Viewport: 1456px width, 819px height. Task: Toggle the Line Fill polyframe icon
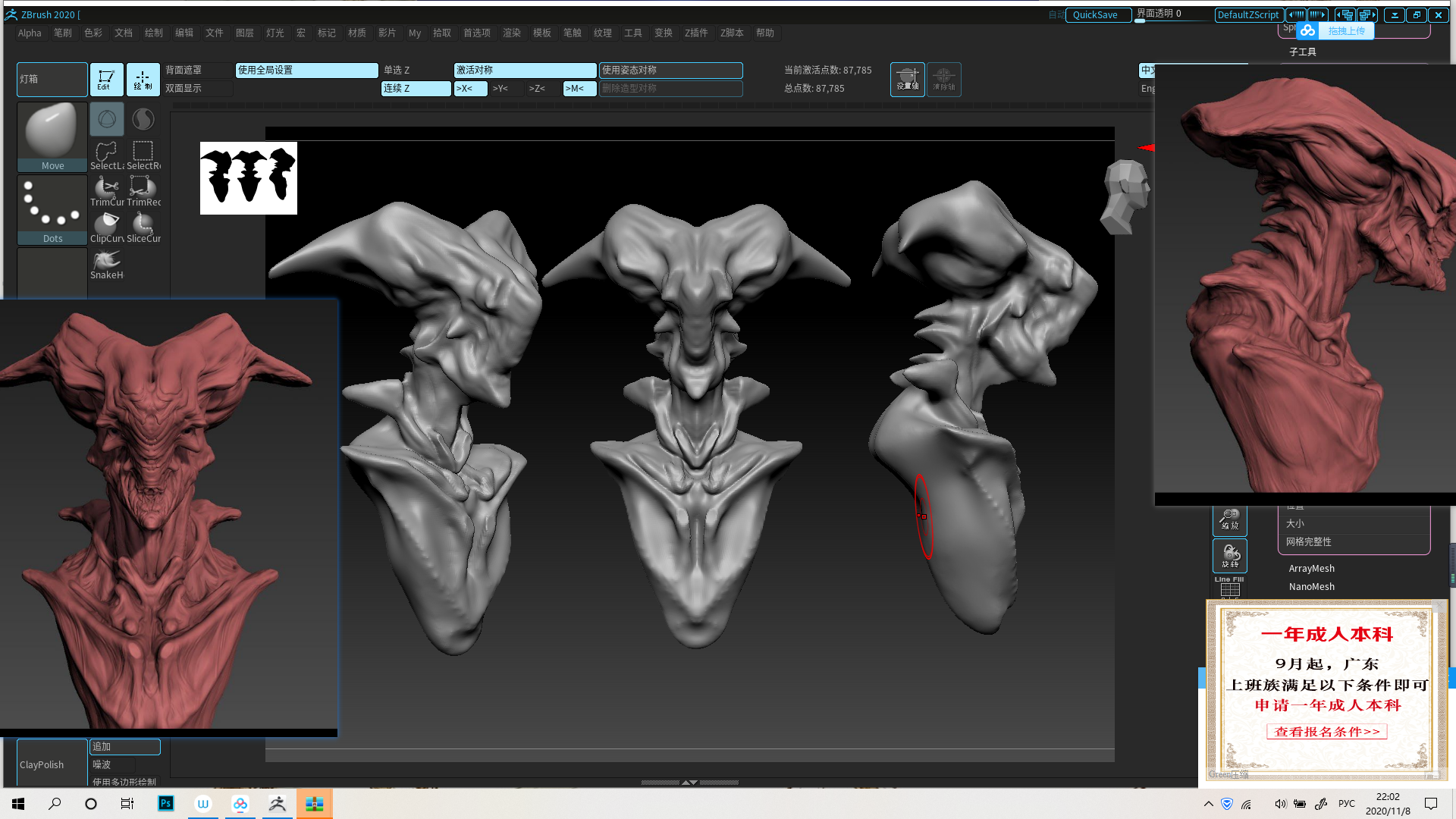click(1229, 587)
